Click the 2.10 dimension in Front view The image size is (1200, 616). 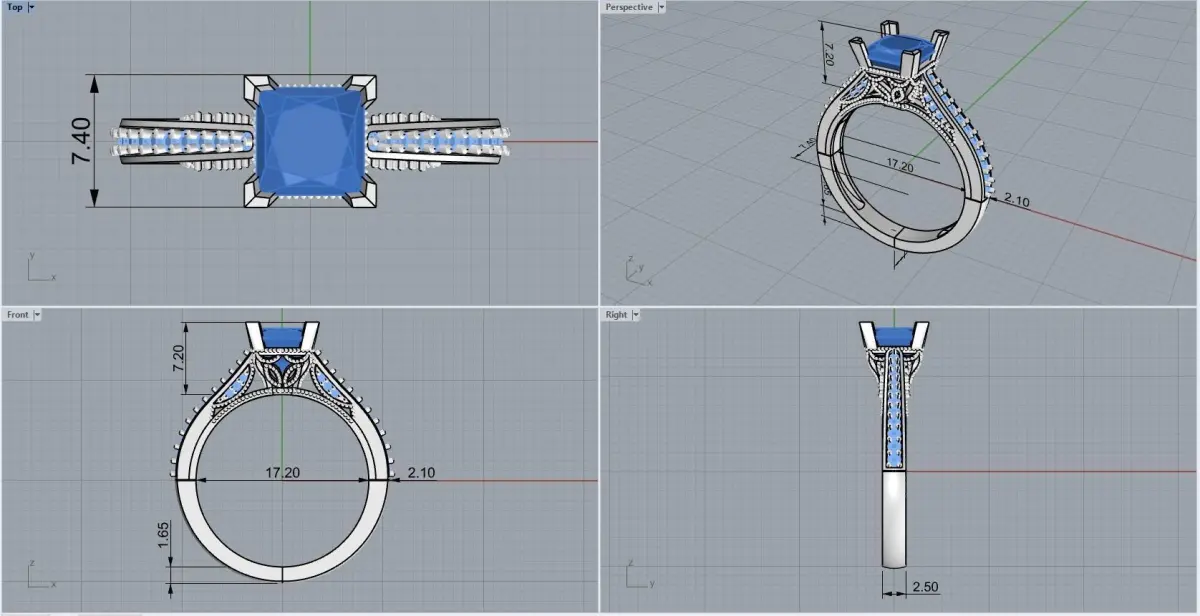(421, 472)
